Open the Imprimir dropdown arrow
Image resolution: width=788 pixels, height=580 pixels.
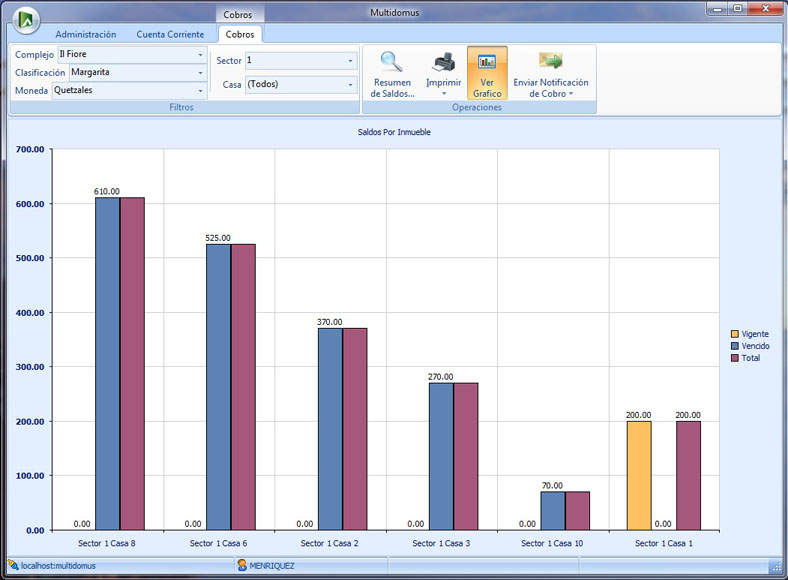coord(443,94)
